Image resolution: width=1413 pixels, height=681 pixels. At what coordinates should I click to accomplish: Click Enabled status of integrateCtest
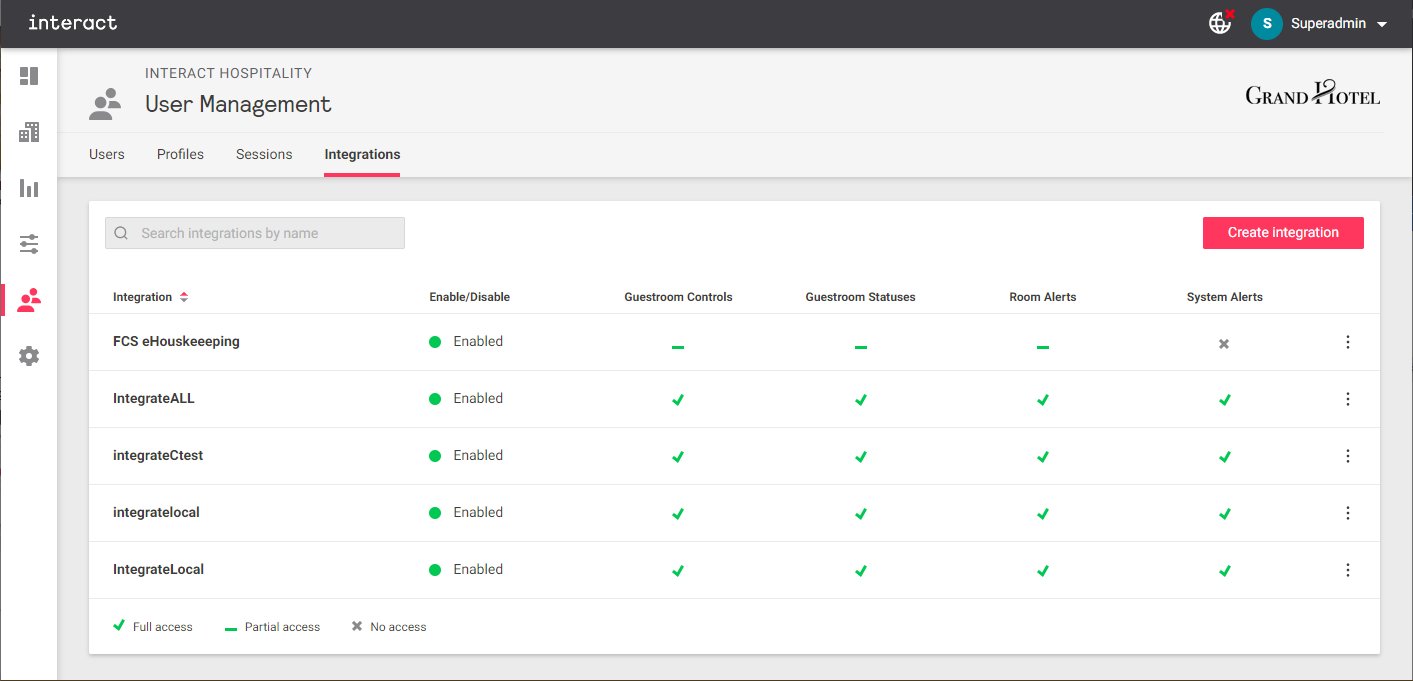[466, 455]
